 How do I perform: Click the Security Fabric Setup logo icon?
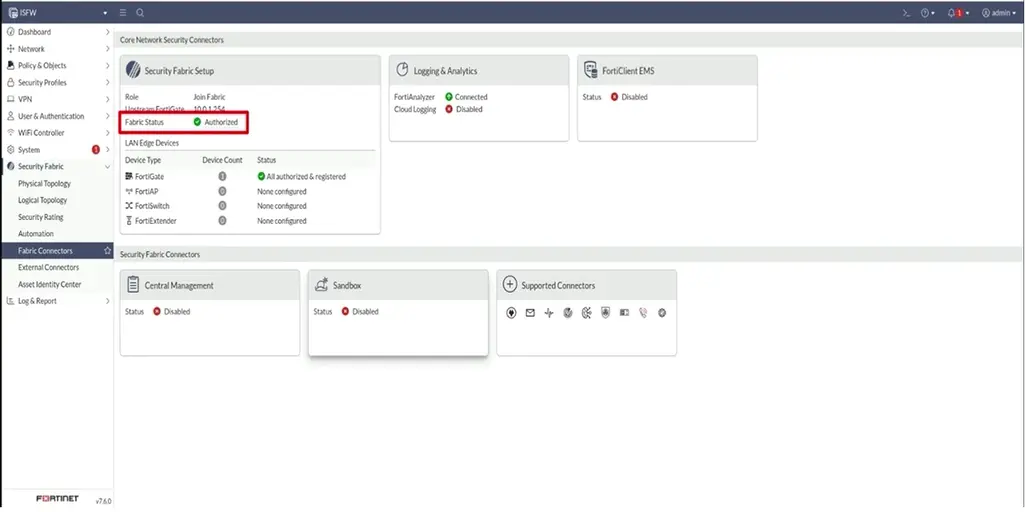(x=133, y=71)
